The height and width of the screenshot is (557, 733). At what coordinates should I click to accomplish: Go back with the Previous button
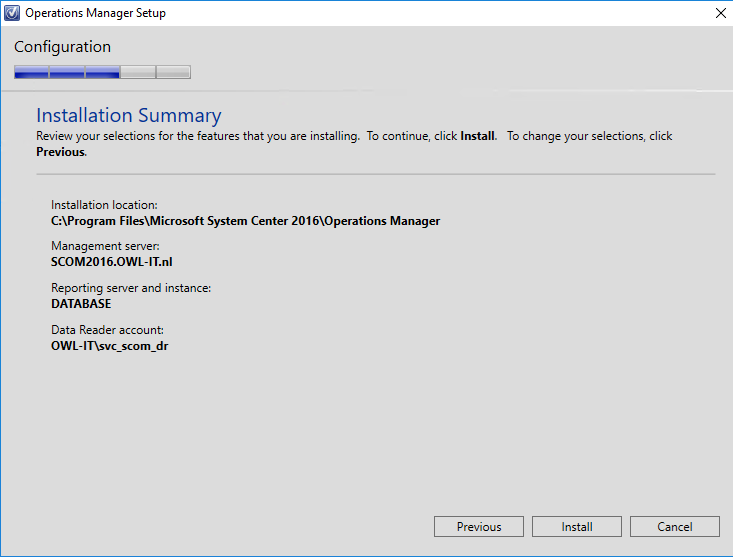(479, 527)
